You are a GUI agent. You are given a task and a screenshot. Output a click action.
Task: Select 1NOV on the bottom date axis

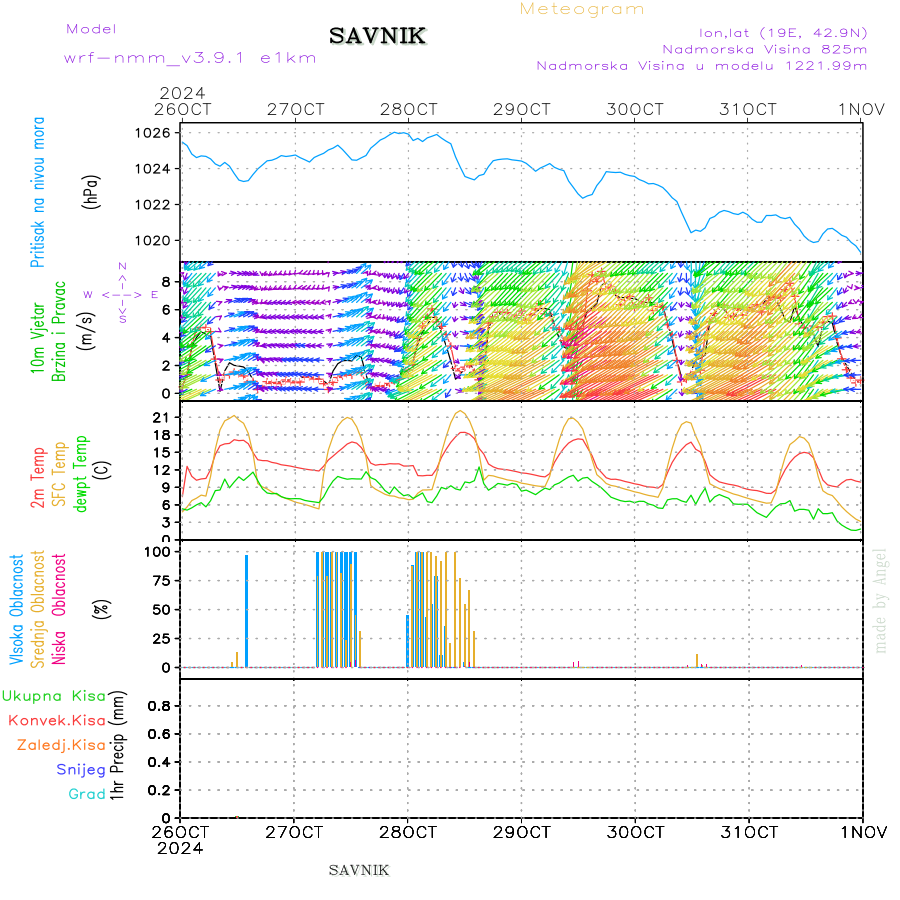point(863,832)
